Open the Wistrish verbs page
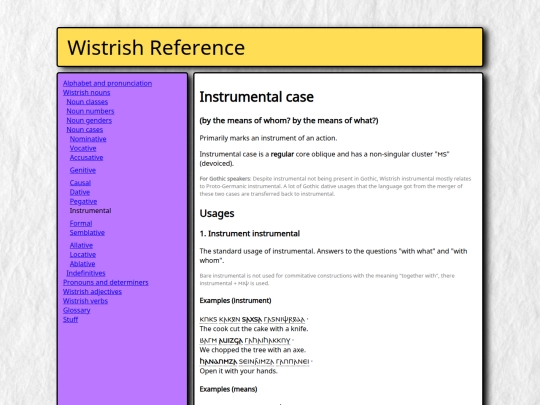 (85, 301)
